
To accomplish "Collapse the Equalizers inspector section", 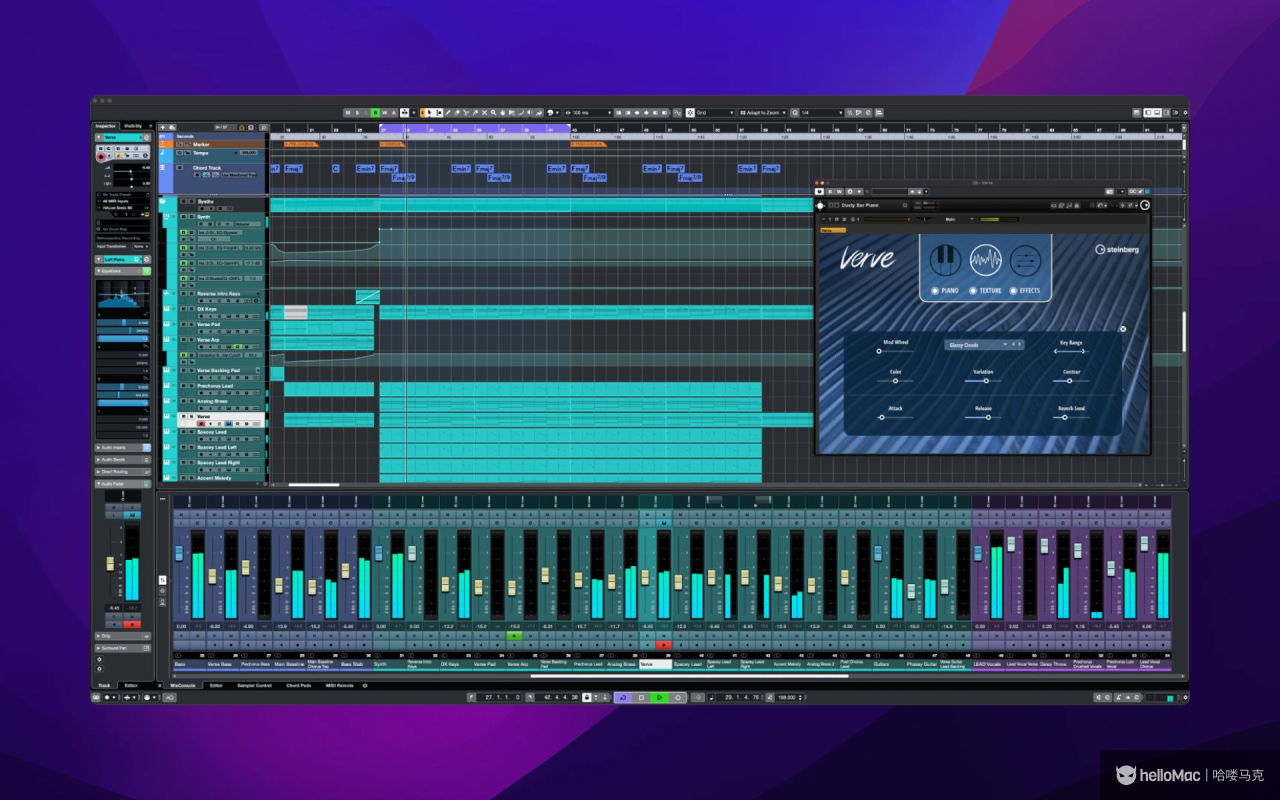I will click(122, 271).
